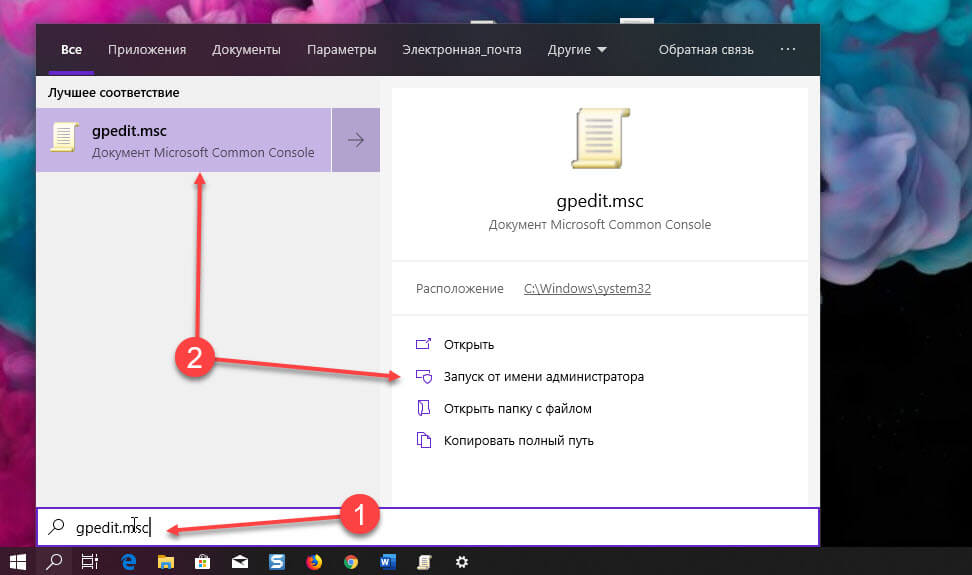Open the Mail app from the taskbar
The image size is (972, 575).
tap(240, 562)
